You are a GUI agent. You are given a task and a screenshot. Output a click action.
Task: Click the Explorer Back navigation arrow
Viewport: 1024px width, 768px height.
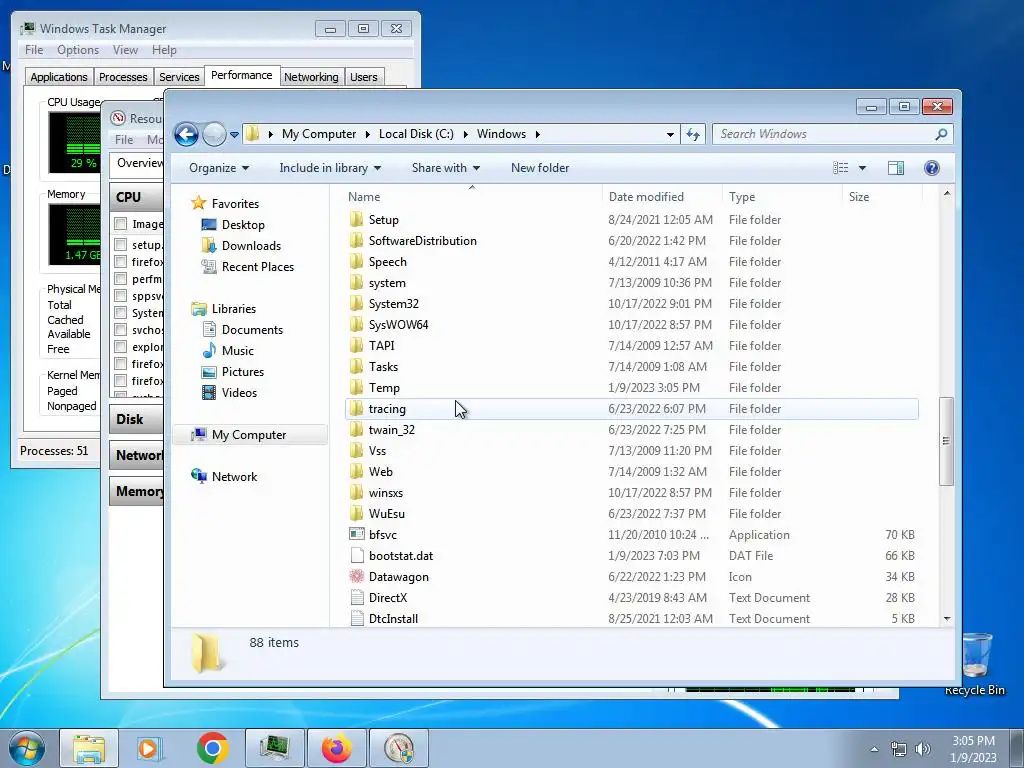186,135
